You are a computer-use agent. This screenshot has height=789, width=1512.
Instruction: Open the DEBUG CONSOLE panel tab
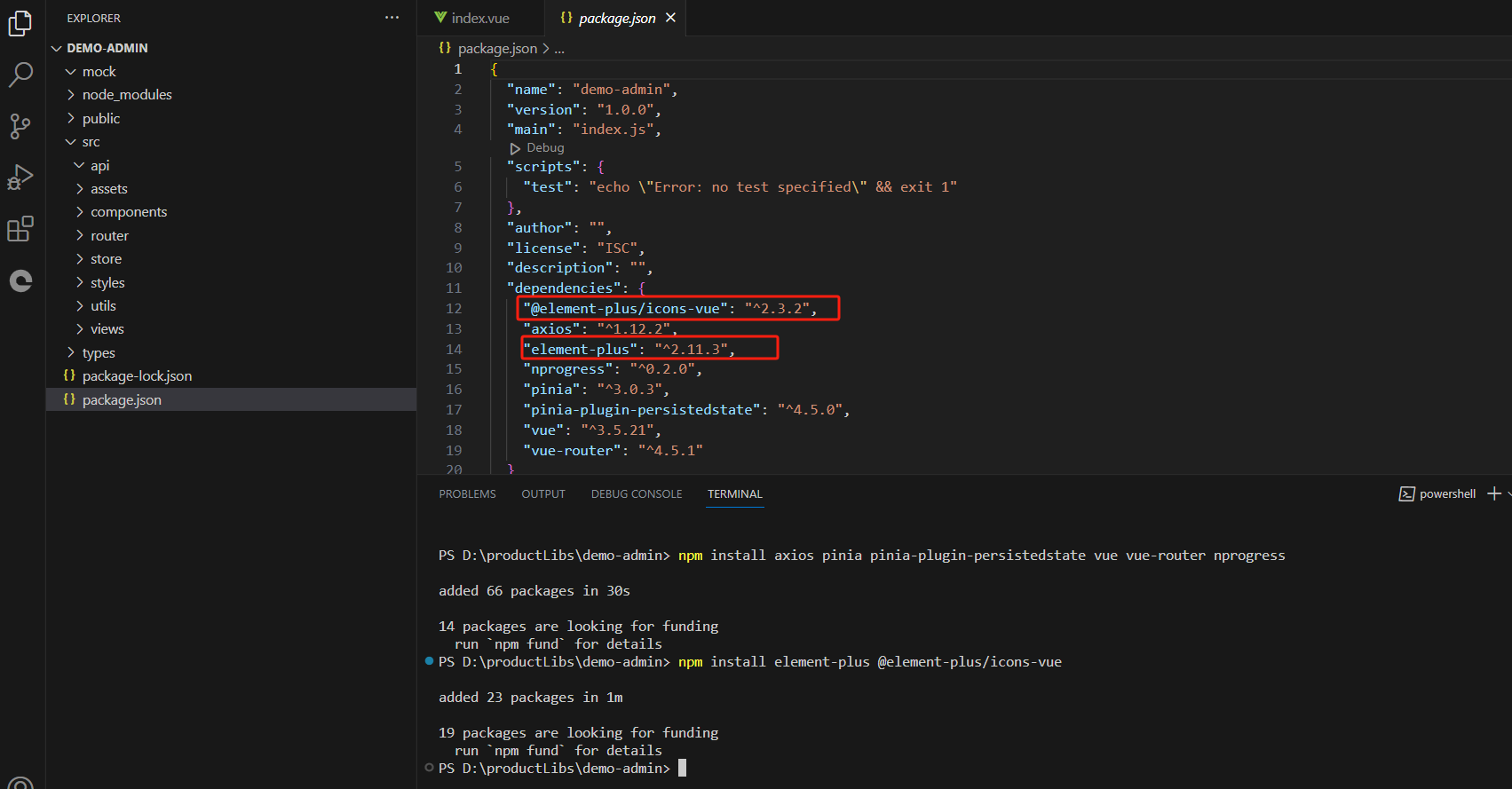coord(637,493)
